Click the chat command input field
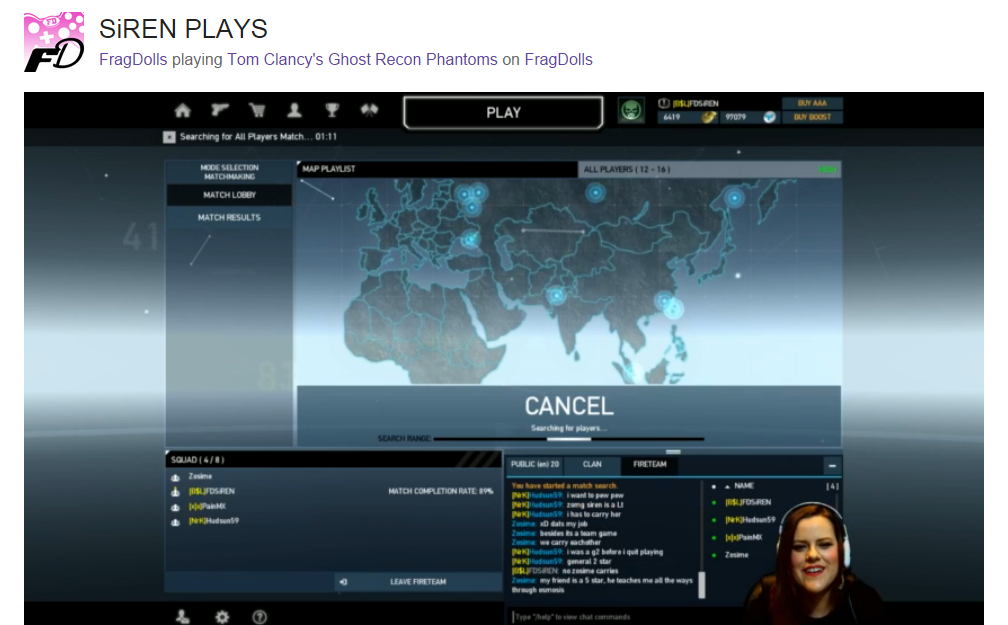1008x625 pixels. (x=625, y=617)
